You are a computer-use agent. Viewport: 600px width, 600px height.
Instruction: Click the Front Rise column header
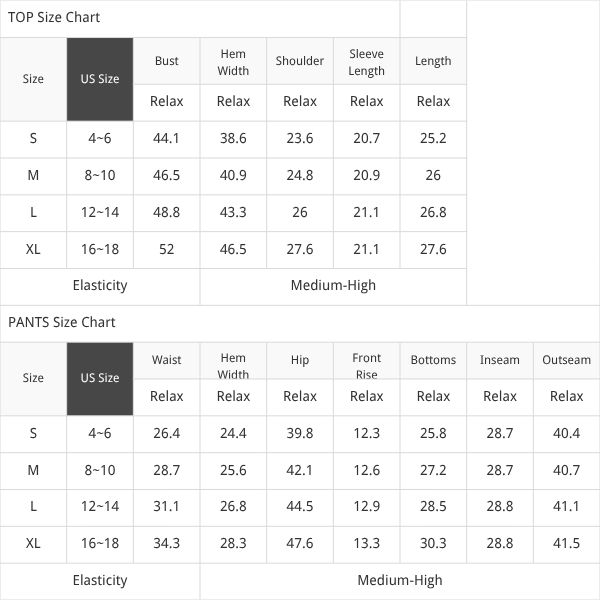367,366
